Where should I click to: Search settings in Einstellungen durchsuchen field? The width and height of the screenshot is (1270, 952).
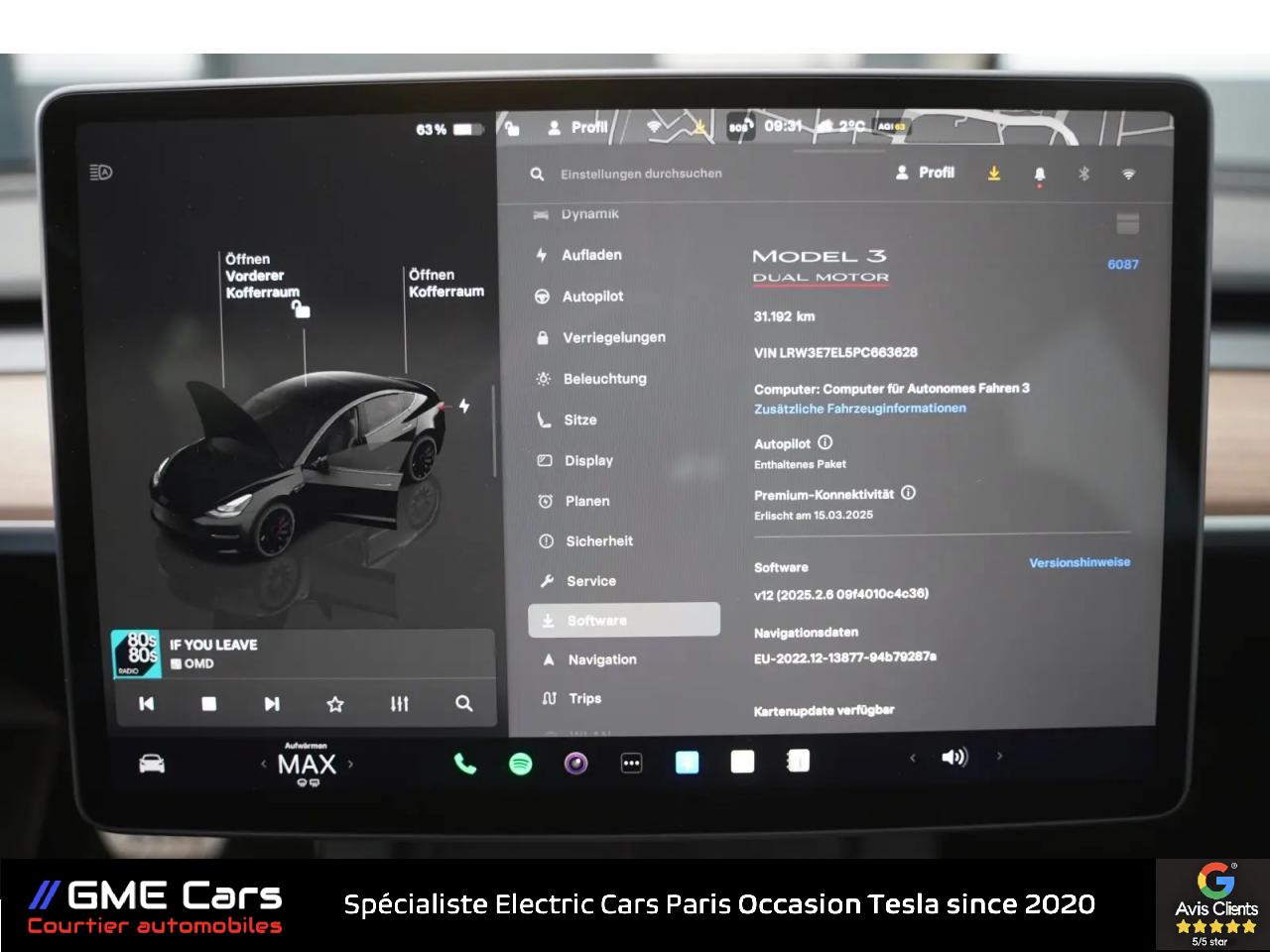[x=641, y=174]
